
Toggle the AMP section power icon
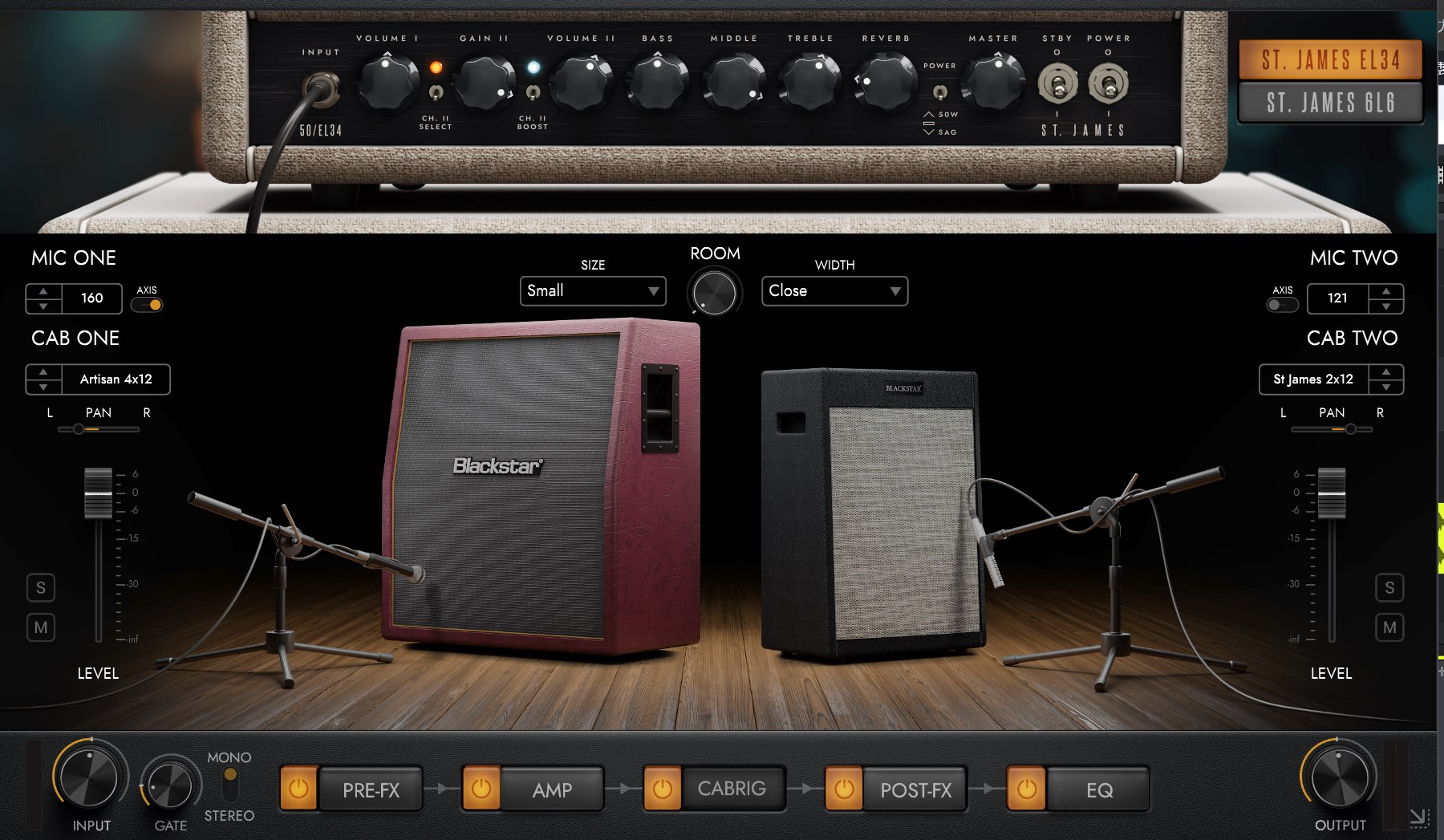click(x=481, y=789)
